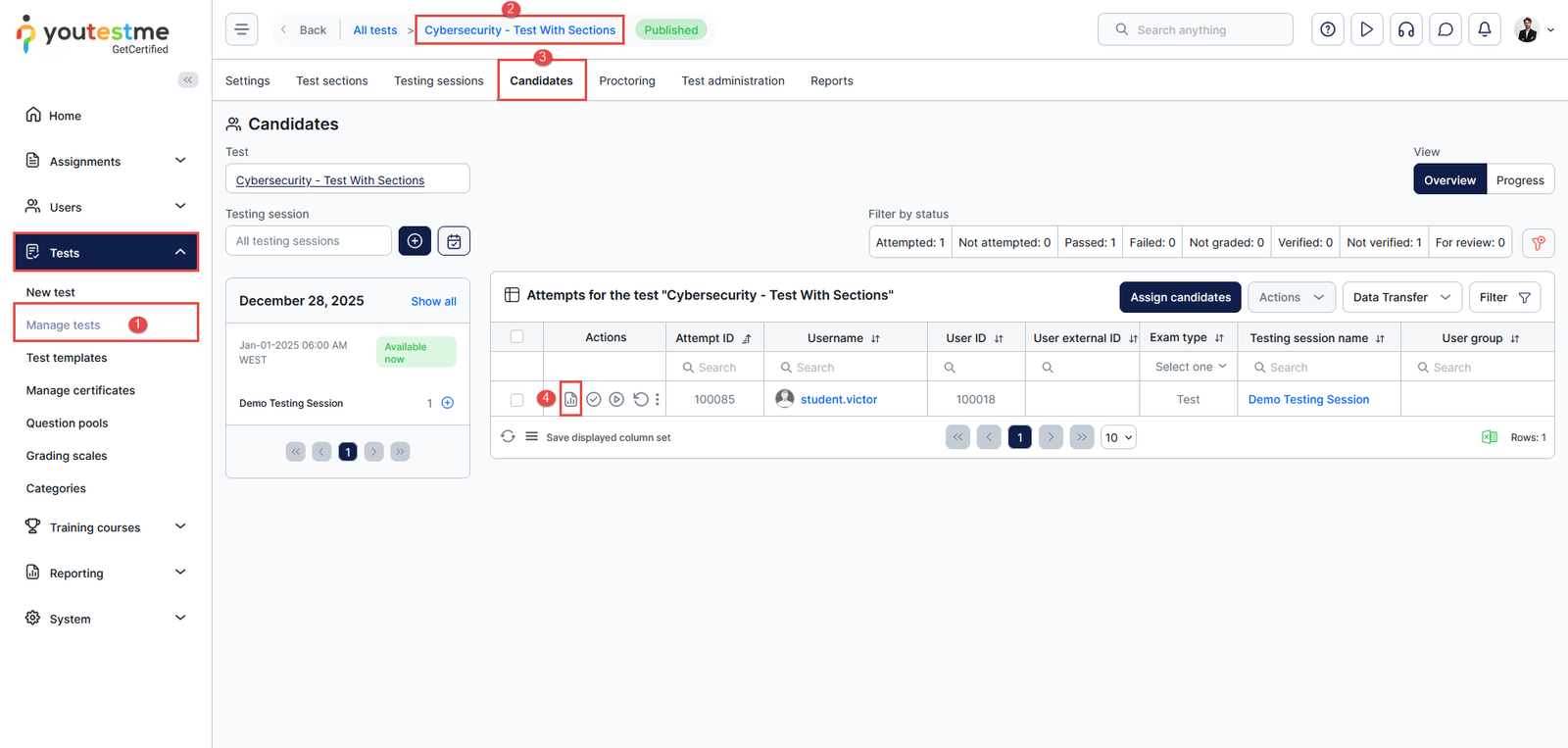Open the notifications bell icon
The height and width of the screenshot is (748, 1568).
pyautogui.click(x=1484, y=29)
